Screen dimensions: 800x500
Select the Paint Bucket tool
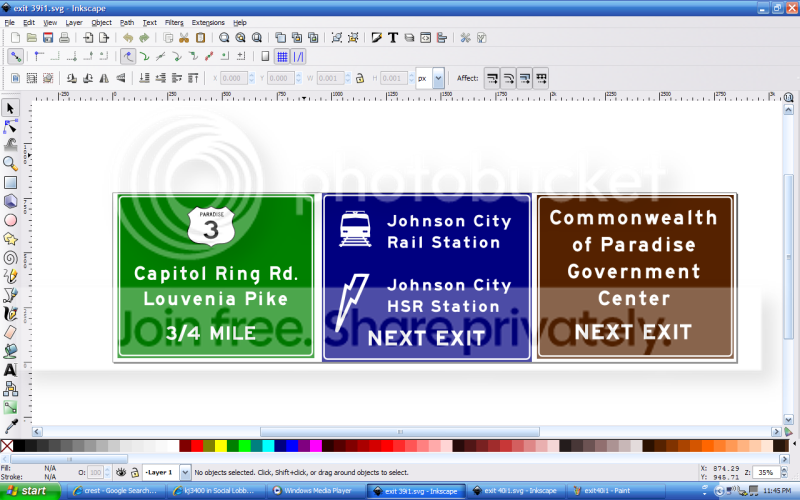click(10, 351)
